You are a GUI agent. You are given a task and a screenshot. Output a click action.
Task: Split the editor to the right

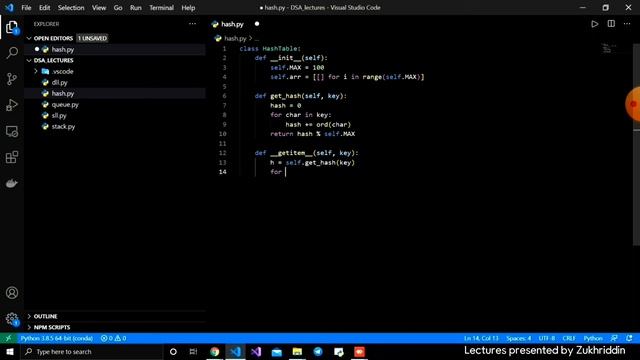pyautogui.click(x=611, y=24)
